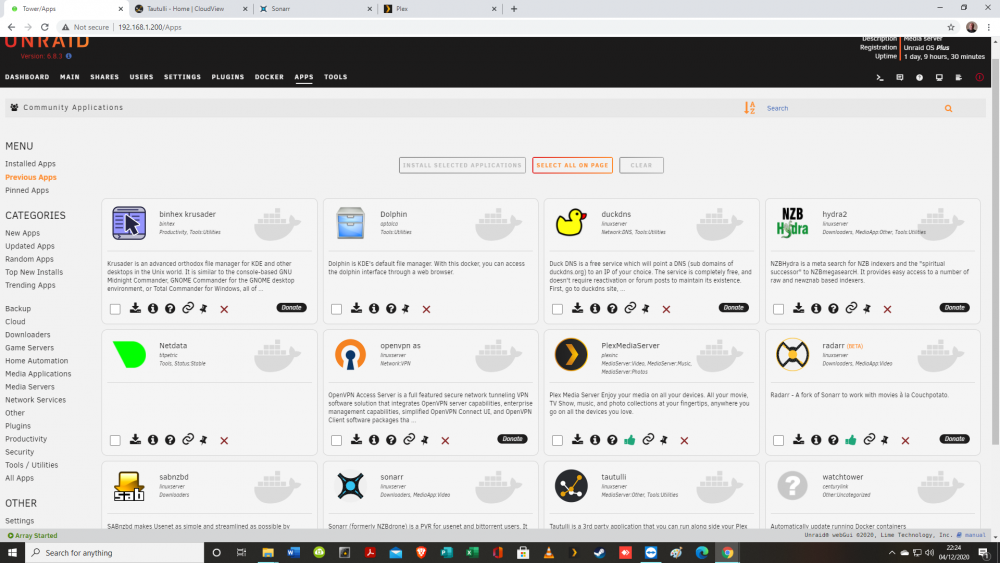Viewport: 1000px width, 563px height.
Task: Open the Tools menu
Action: pyautogui.click(x=335, y=77)
